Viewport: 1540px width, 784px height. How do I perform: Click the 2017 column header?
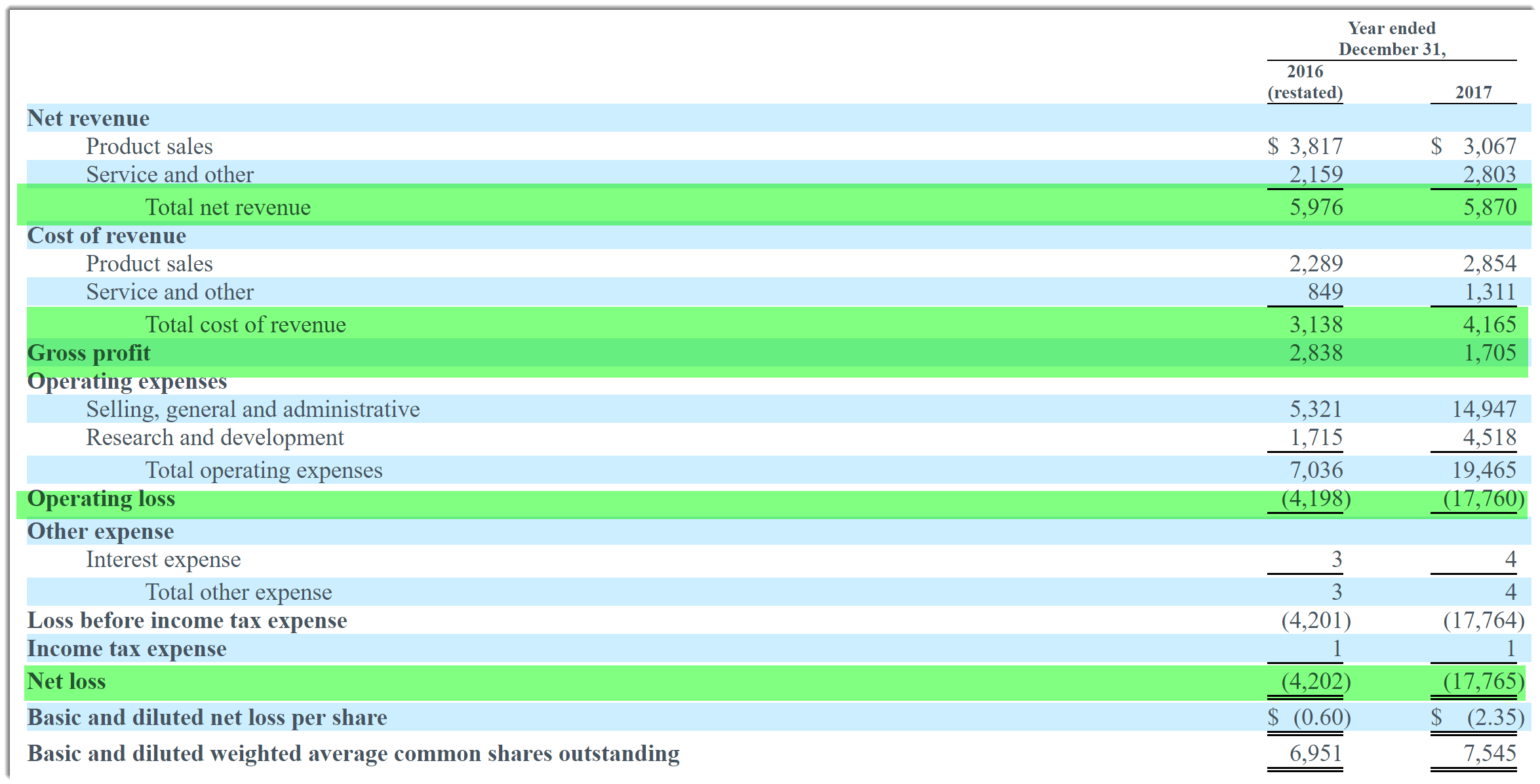(1473, 92)
